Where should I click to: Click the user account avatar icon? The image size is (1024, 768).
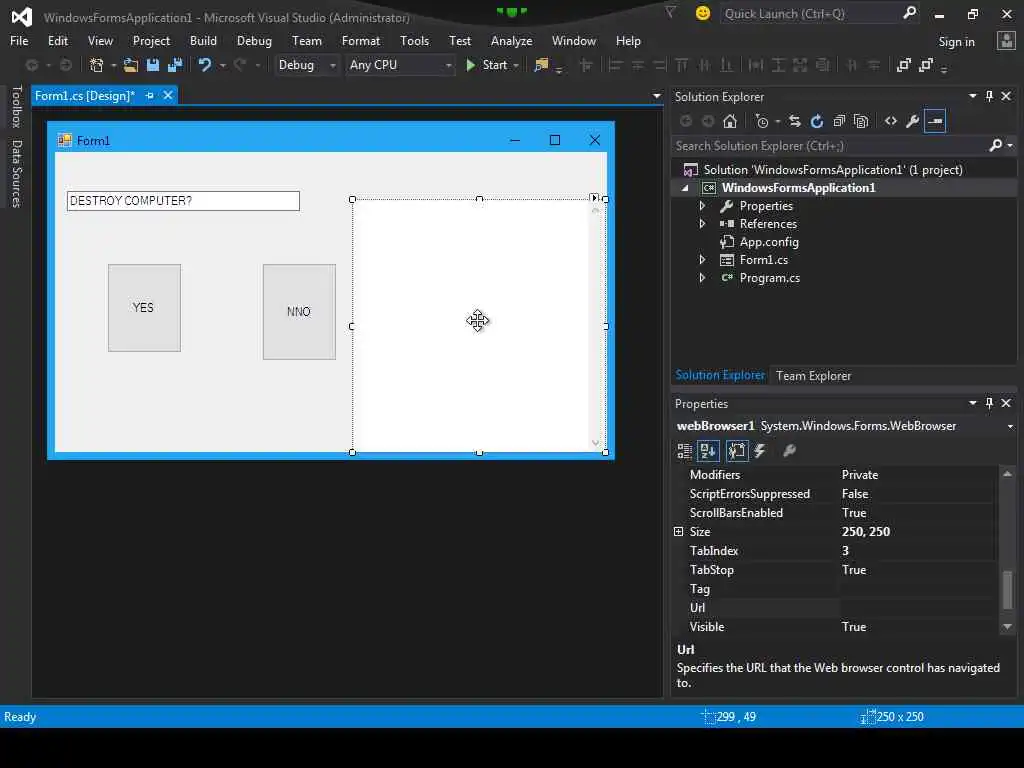tap(1006, 41)
